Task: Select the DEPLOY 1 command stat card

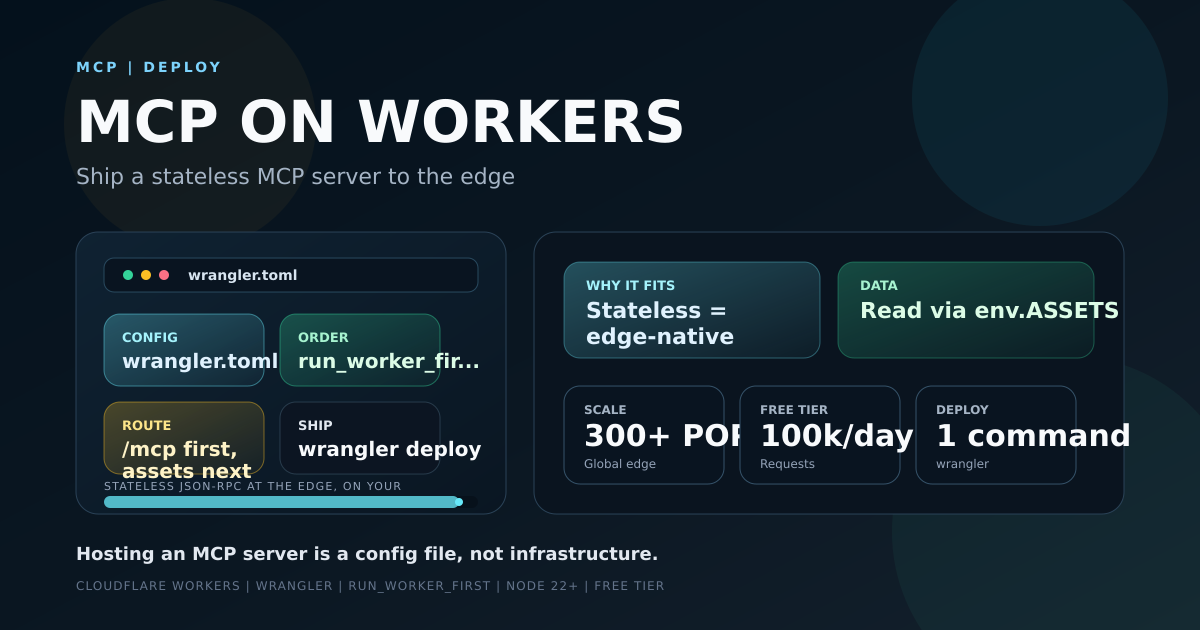Action: click(996, 435)
